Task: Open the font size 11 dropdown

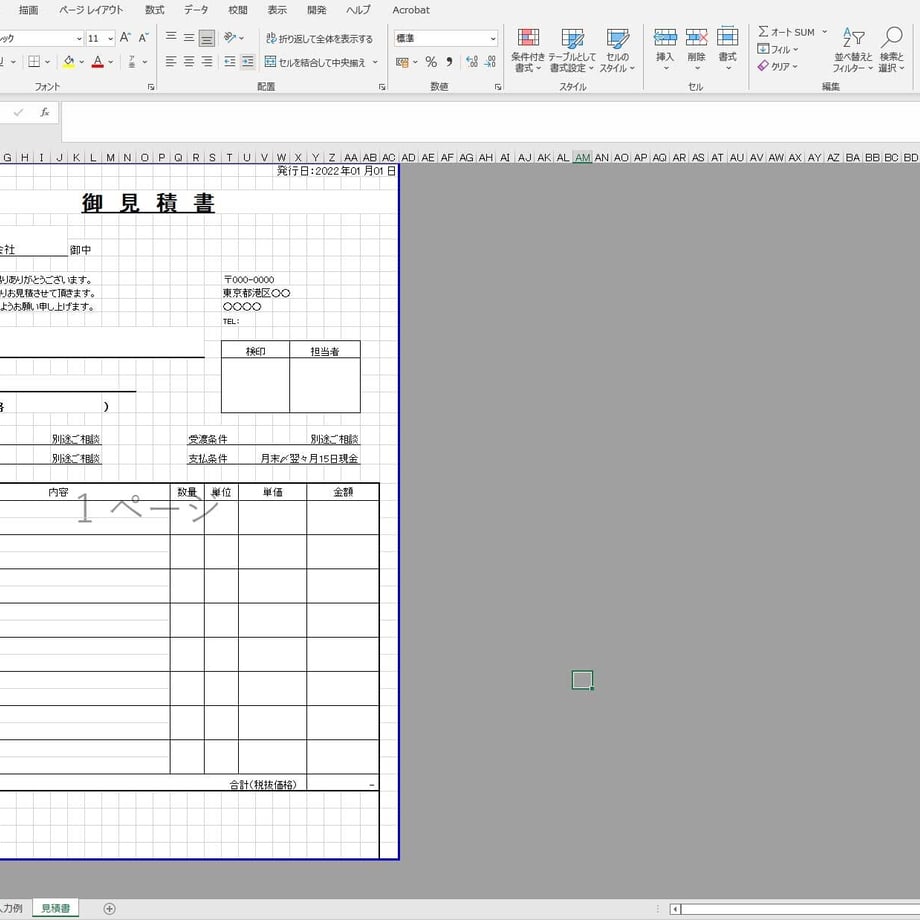Action: point(110,39)
